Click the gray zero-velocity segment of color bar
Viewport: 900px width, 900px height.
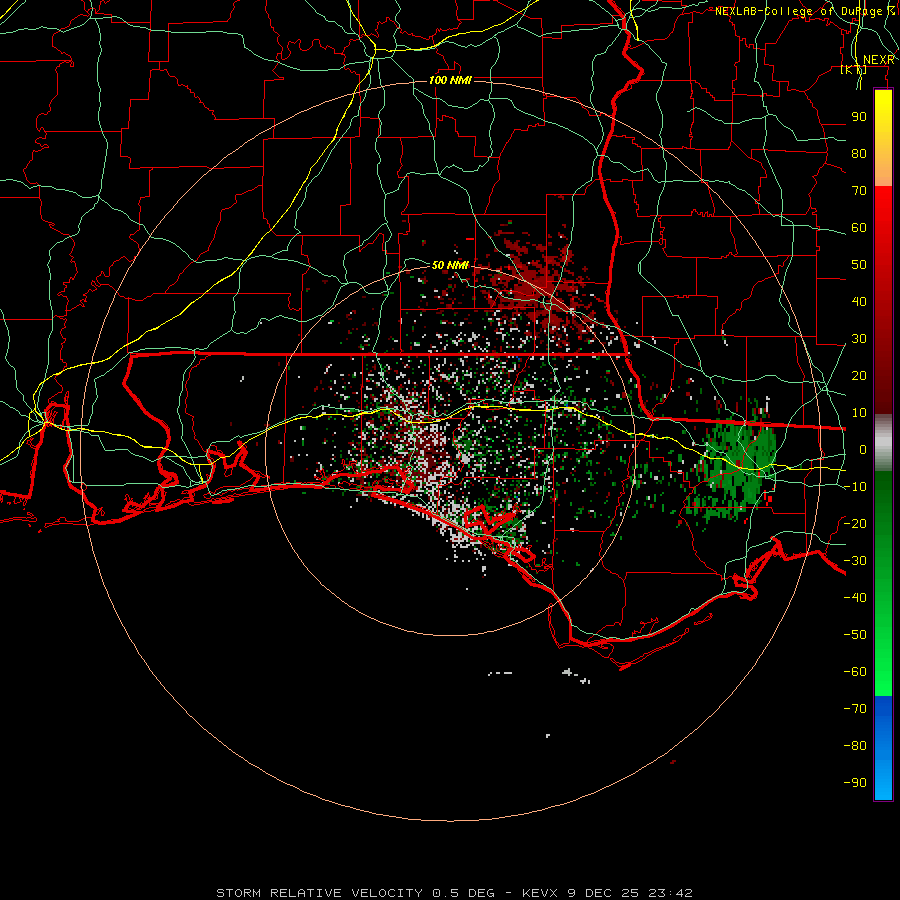[x=883, y=443]
